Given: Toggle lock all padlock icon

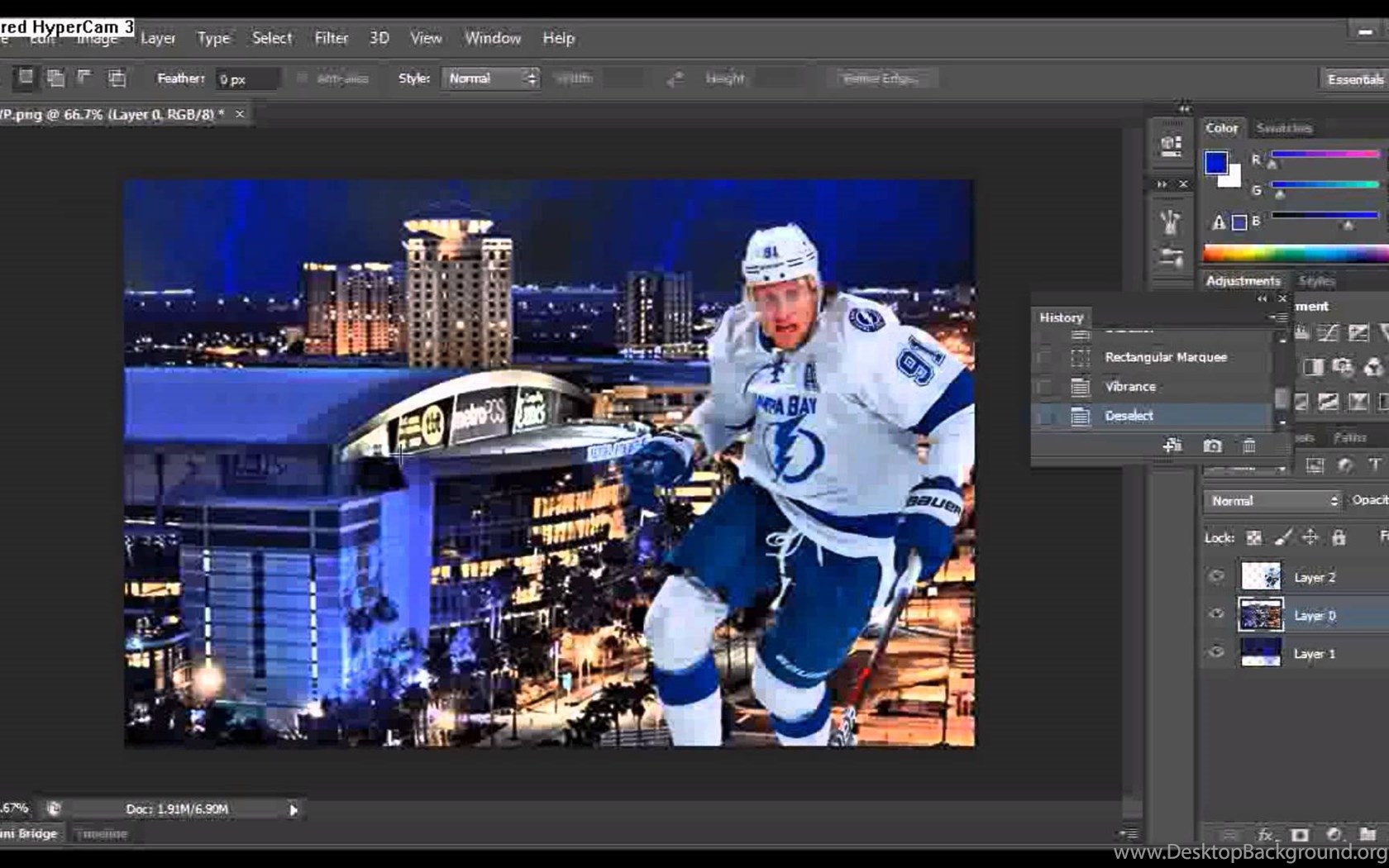Looking at the screenshot, I should (x=1339, y=537).
